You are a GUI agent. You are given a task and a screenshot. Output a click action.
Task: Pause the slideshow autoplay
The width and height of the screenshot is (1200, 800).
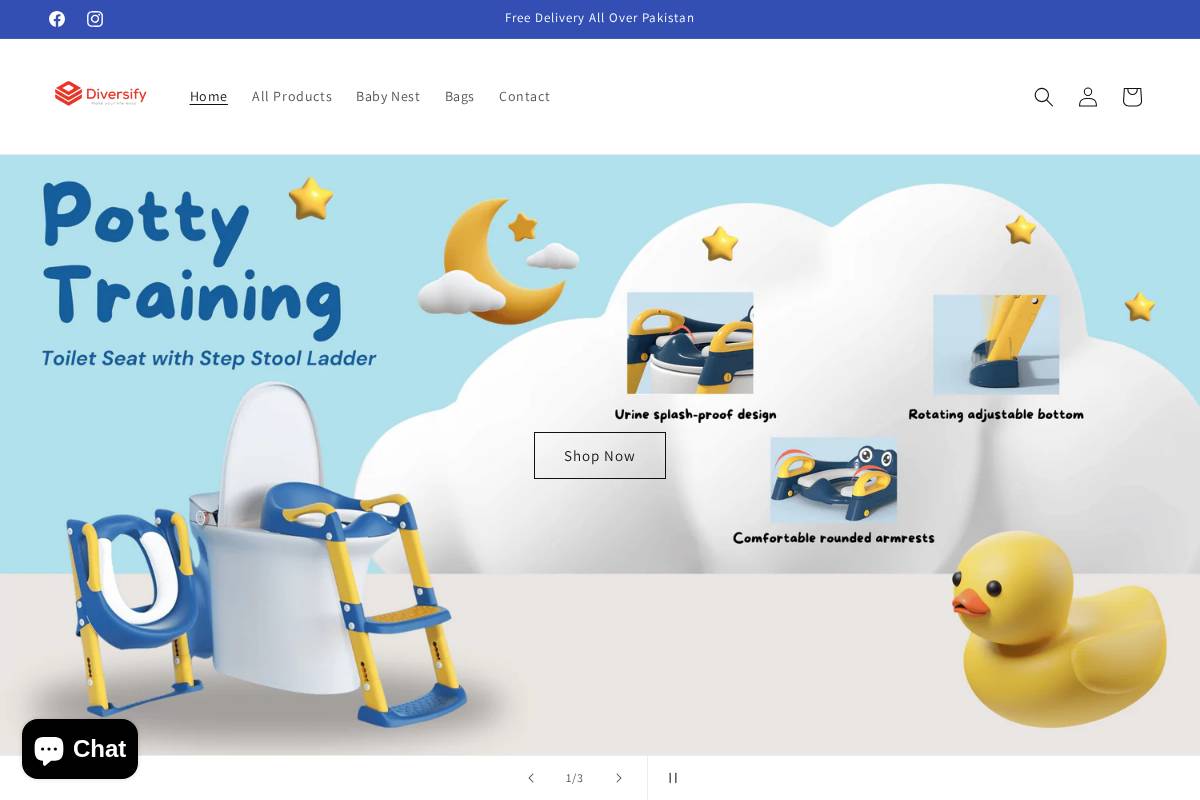click(673, 777)
